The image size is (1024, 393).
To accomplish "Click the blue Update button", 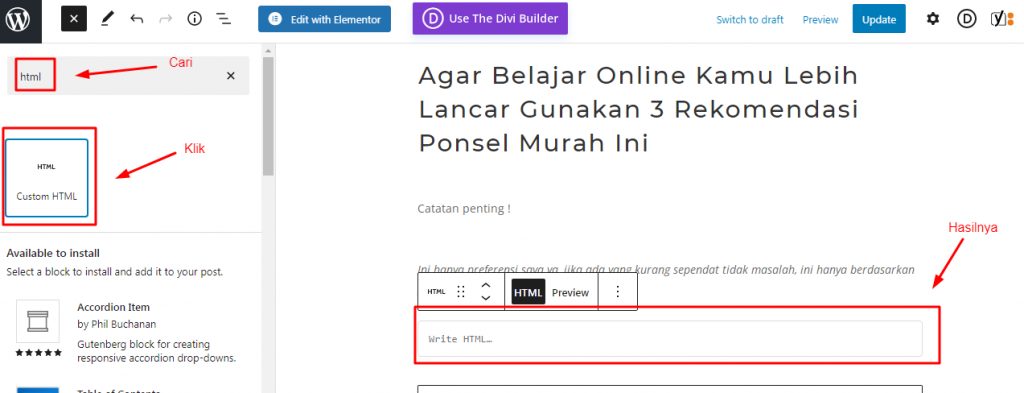I will (x=878, y=20).
